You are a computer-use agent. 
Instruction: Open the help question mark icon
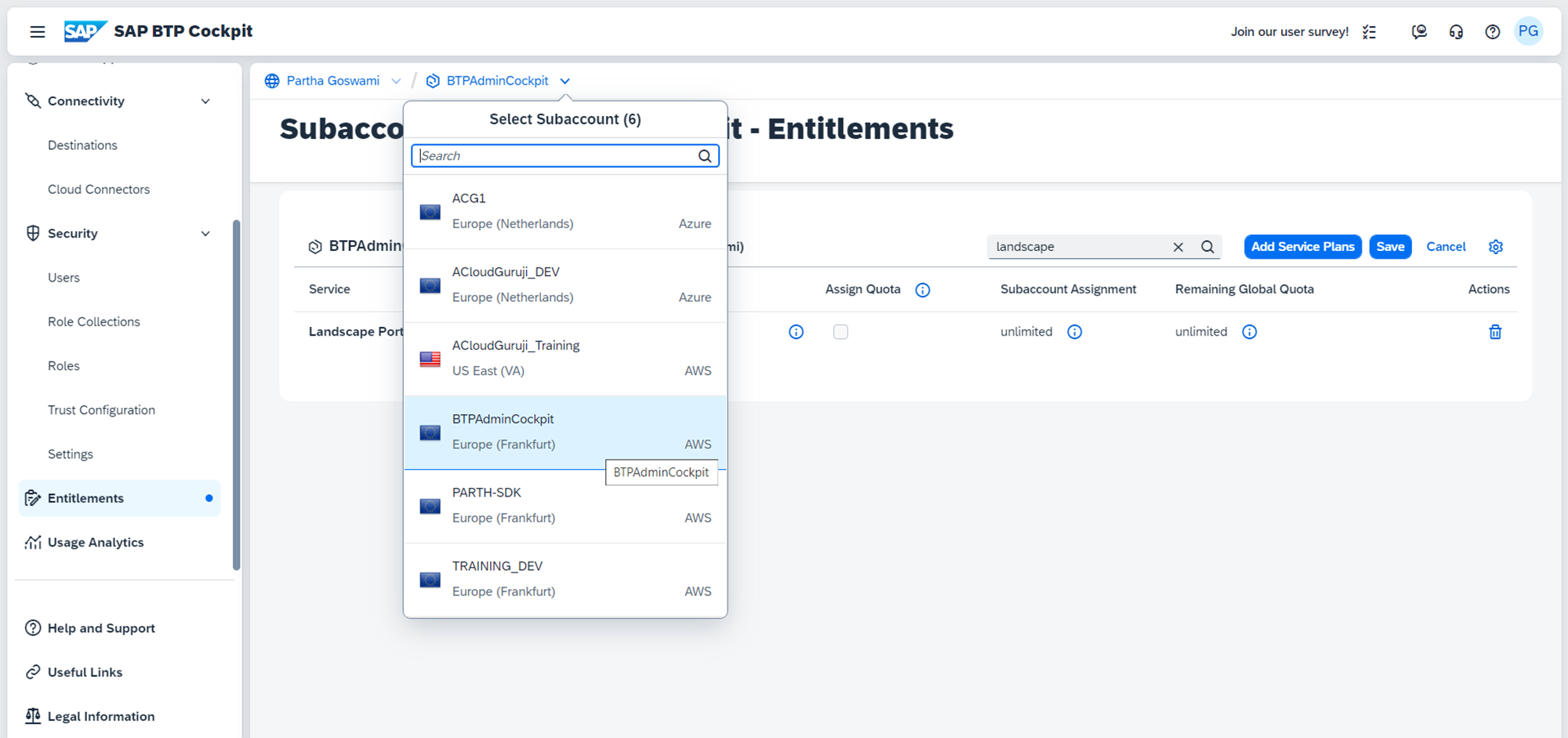coord(1492,31)
